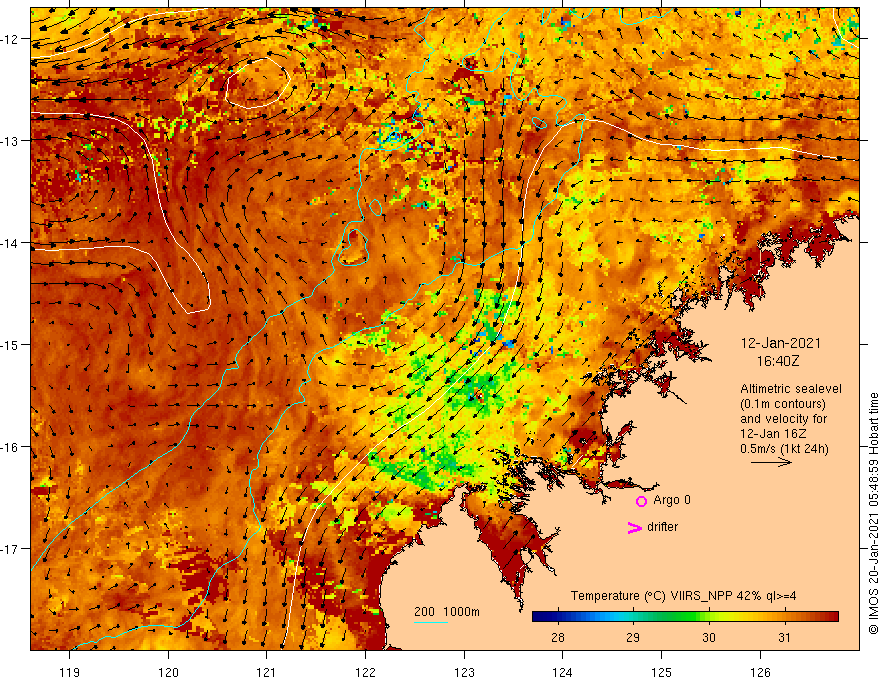Click latitude axis label -16
The image size is (880, 680).
pos(10,447)
